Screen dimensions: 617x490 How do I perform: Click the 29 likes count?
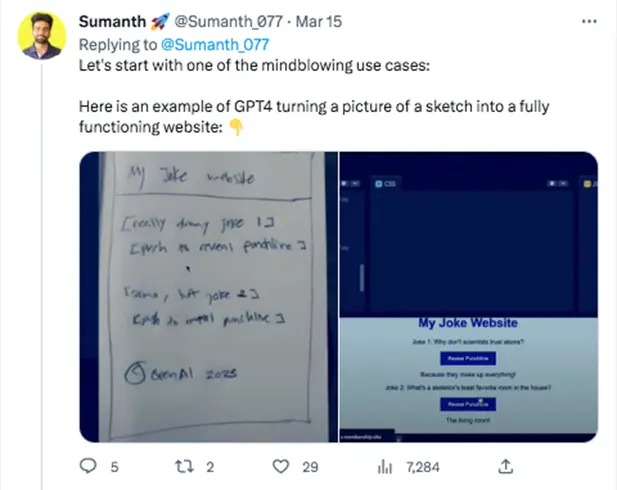(x=310, y=467)
